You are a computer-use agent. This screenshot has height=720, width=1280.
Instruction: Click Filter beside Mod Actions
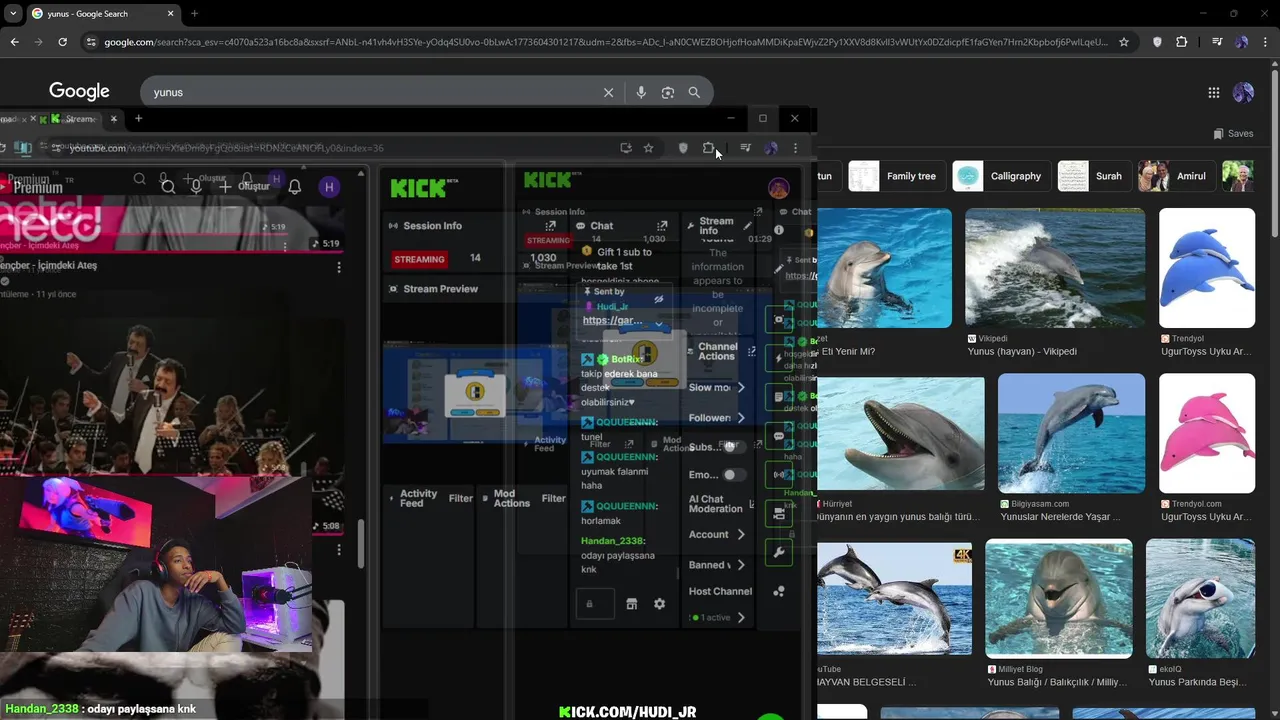(x=553, y=498)
